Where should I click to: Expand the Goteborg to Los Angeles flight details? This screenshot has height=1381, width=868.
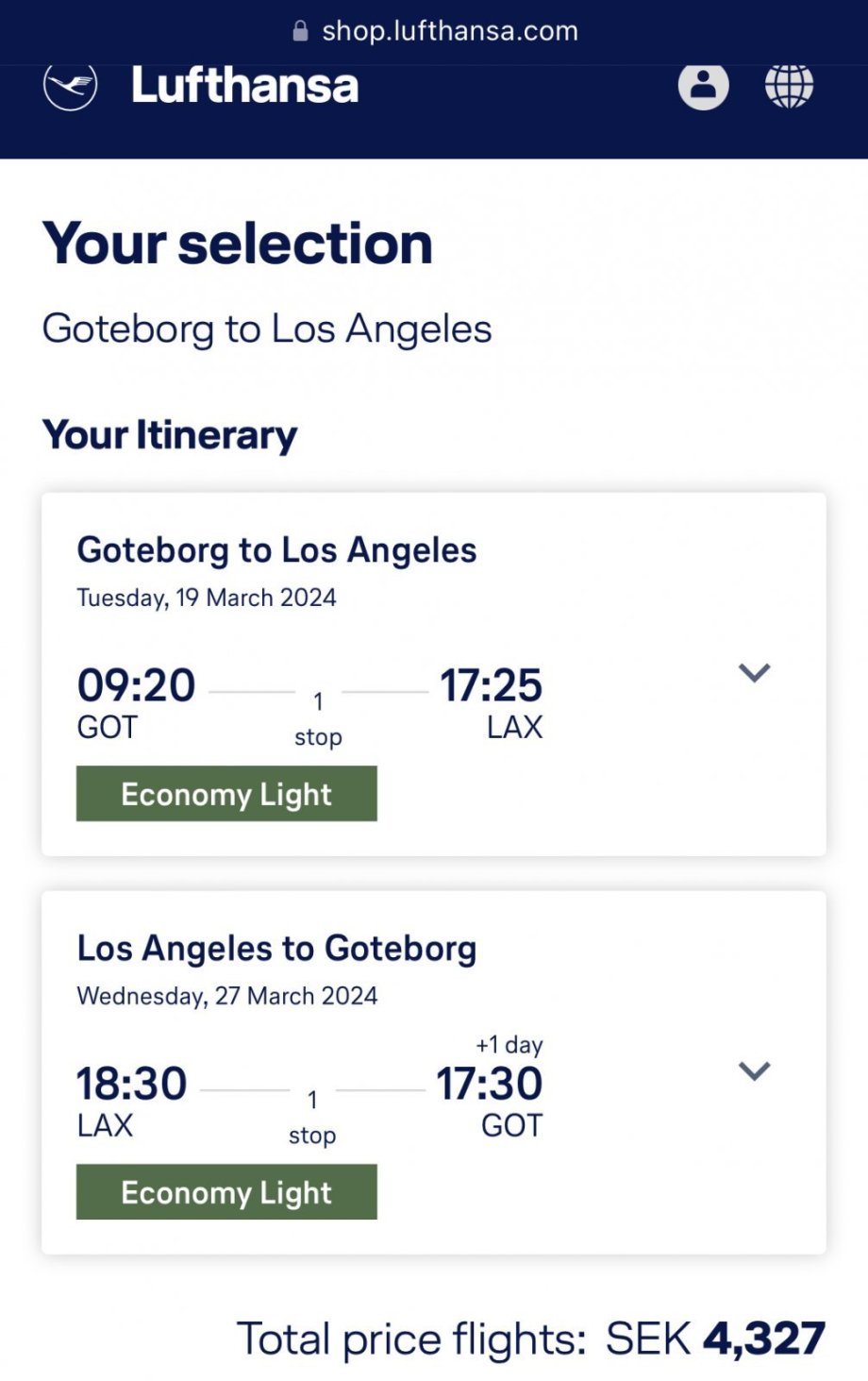754,673
